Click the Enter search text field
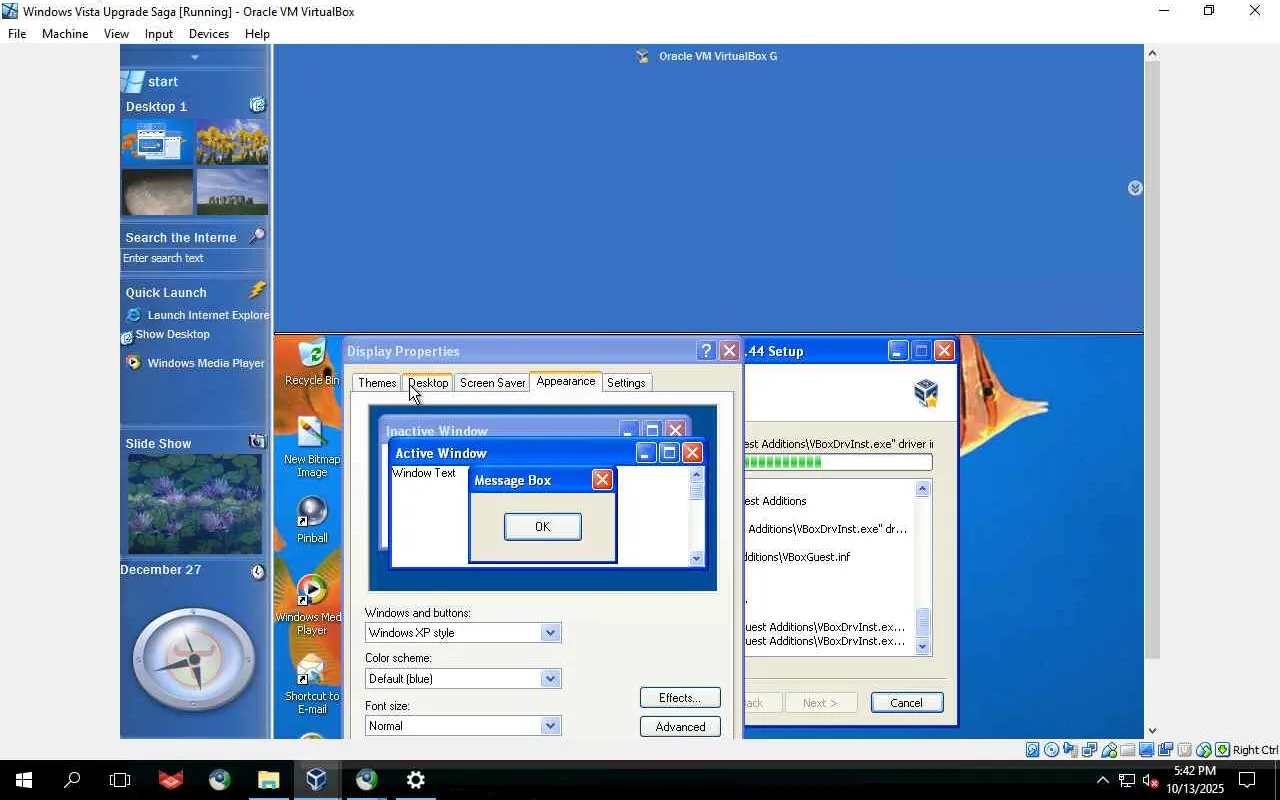This screenshot has width=1280, height=800. tap(194, 258)
